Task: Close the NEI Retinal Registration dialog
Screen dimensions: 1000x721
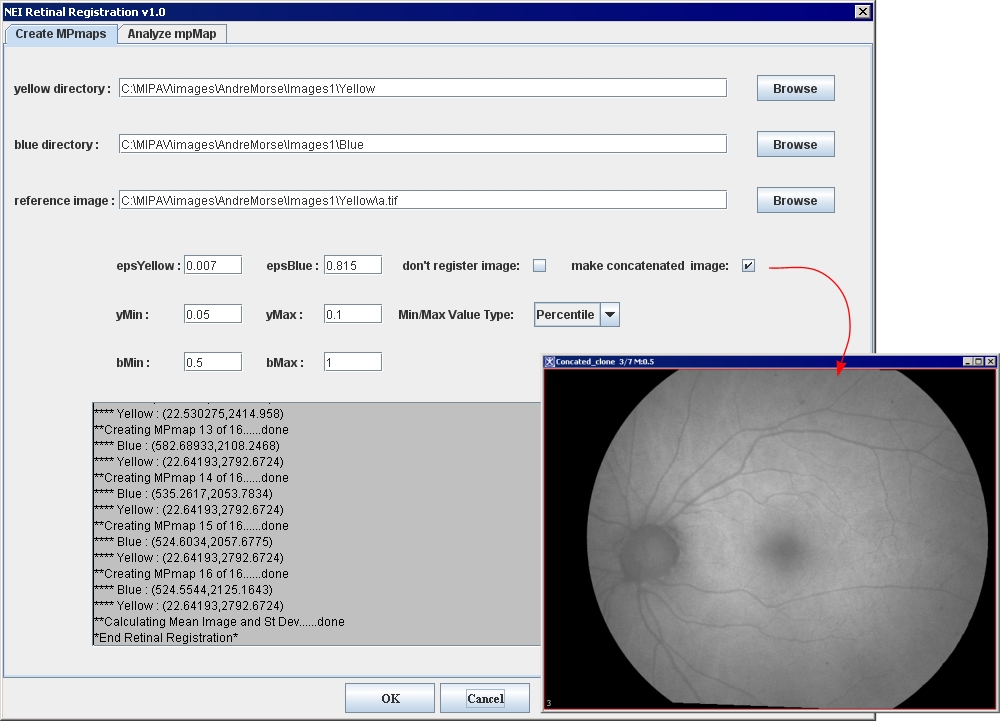Action: (862, 11)
